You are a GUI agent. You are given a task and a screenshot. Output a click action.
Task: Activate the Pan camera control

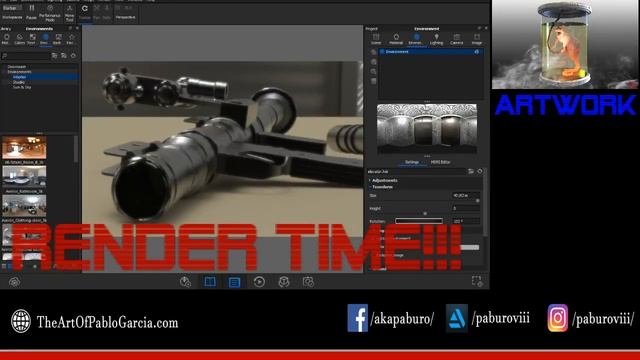(x=97, y=13)
